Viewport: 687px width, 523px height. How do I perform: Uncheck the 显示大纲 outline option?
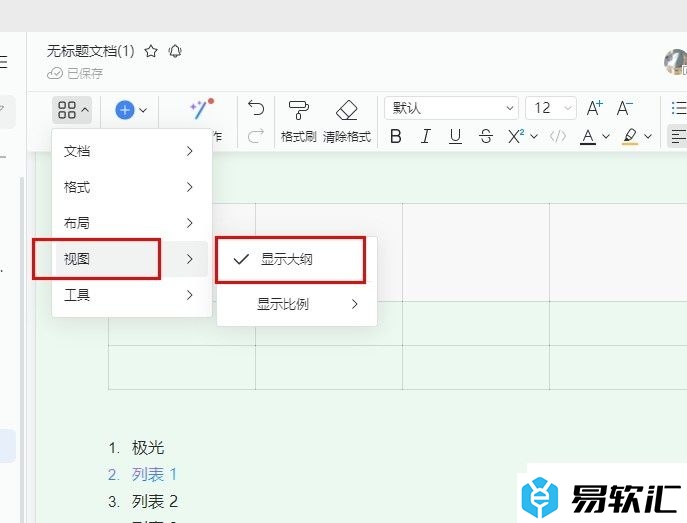287,259
